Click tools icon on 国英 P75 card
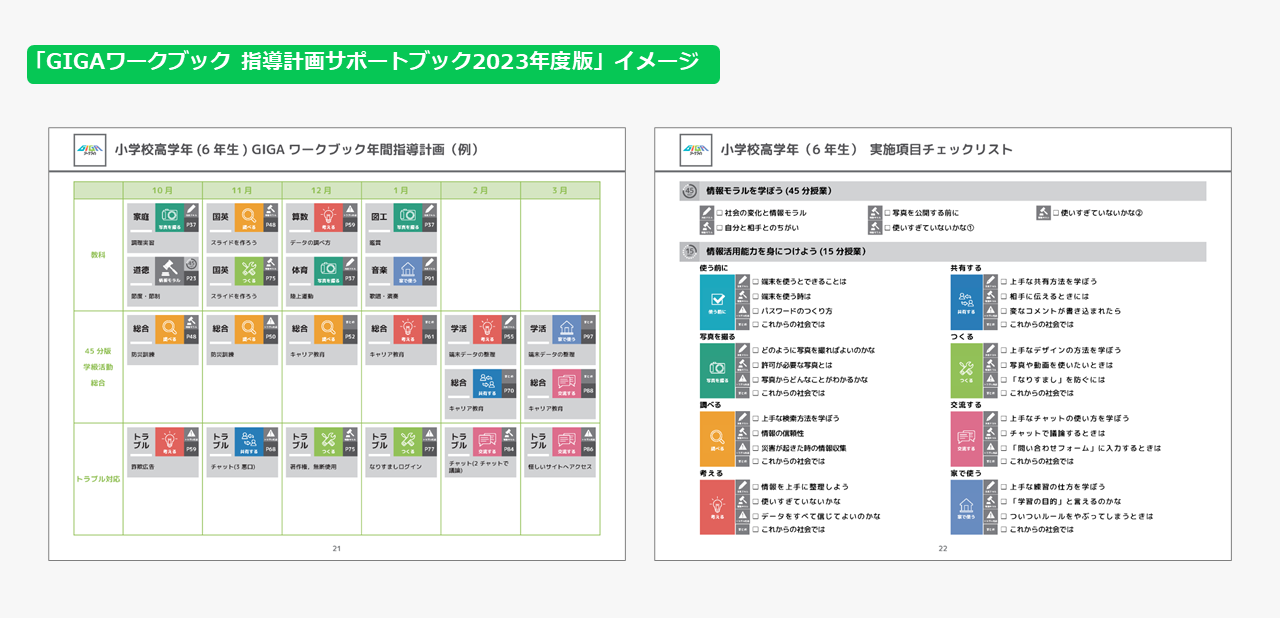1280x618 pixels. (x=249, y=271)
